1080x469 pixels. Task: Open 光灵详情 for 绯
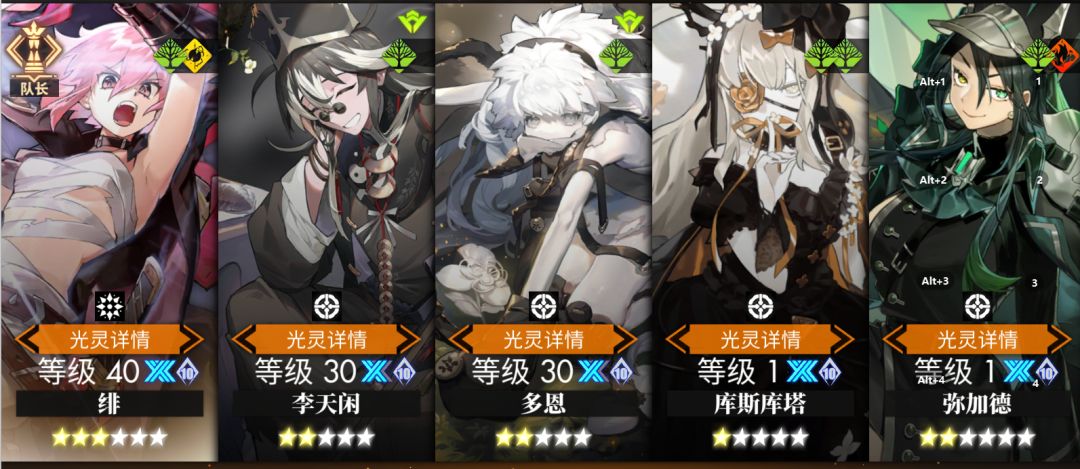tap(110, 338)
